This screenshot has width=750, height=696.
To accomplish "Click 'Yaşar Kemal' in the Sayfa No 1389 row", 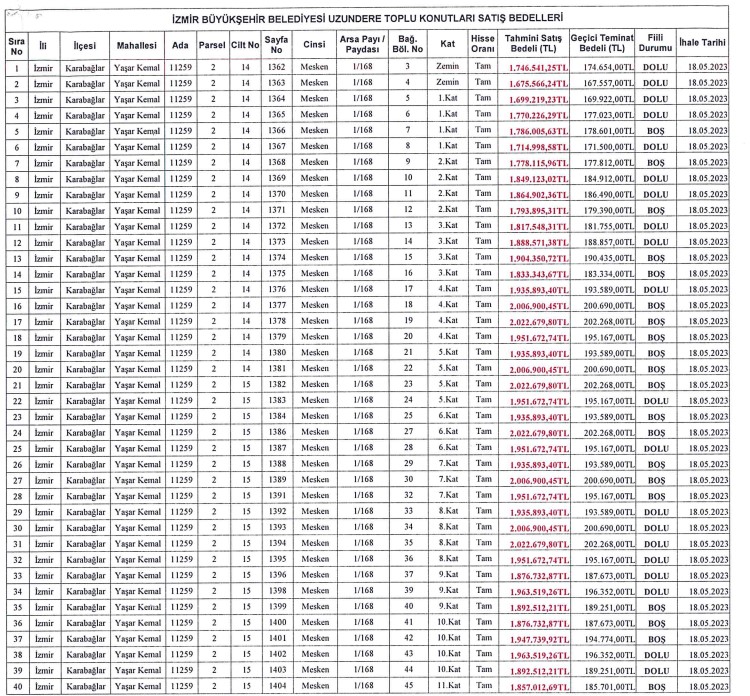I will point(138,480).
